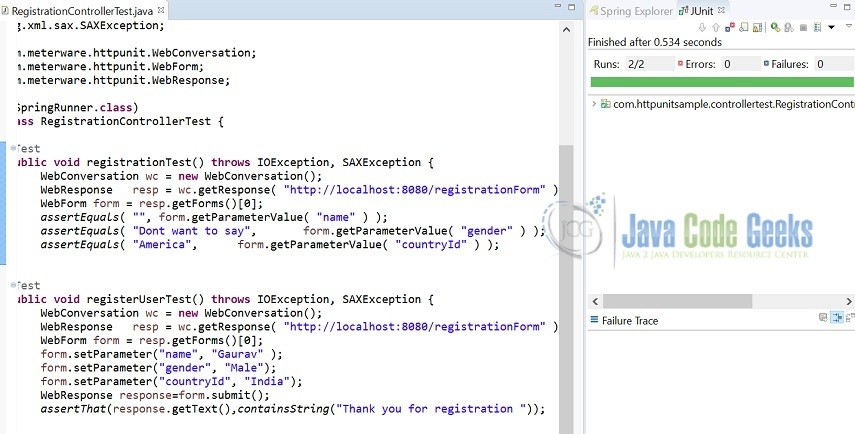Click WebConversation import line
Image resolution: width=855 pixels, height=434 pixels.
coord(136,53)
